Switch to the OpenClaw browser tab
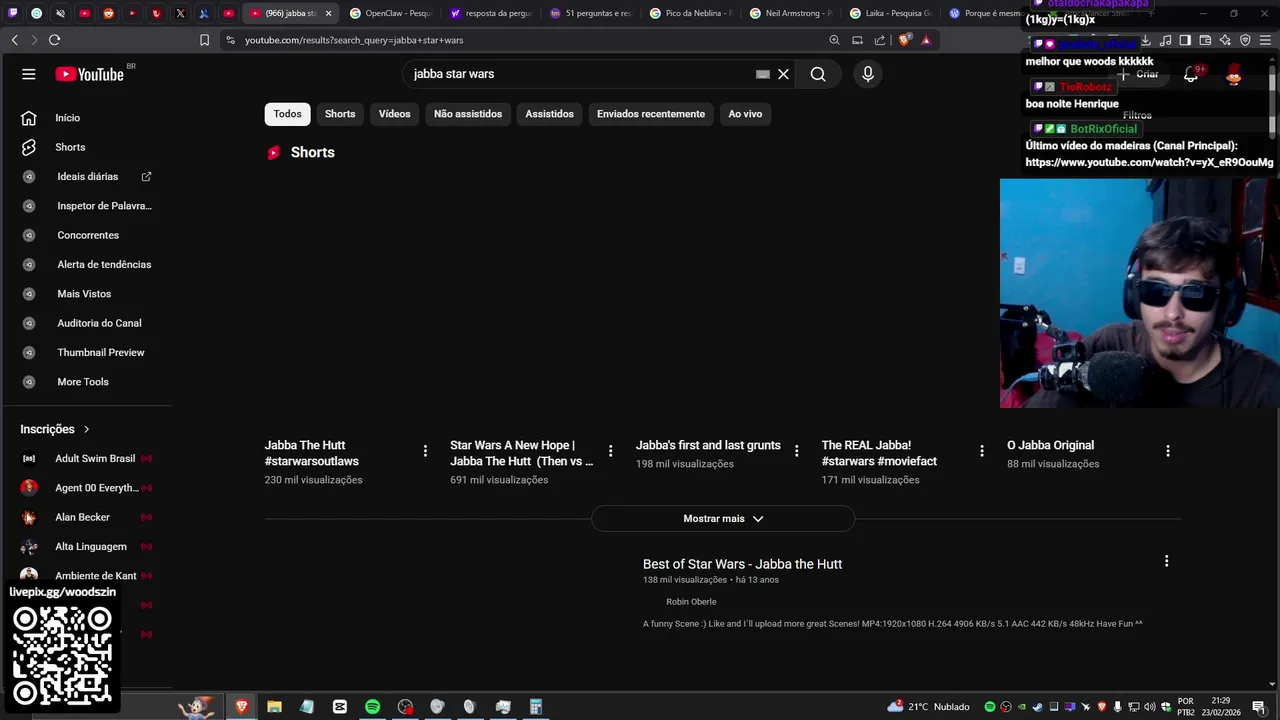Screen dimensions: 1280x720 [391, 13]
